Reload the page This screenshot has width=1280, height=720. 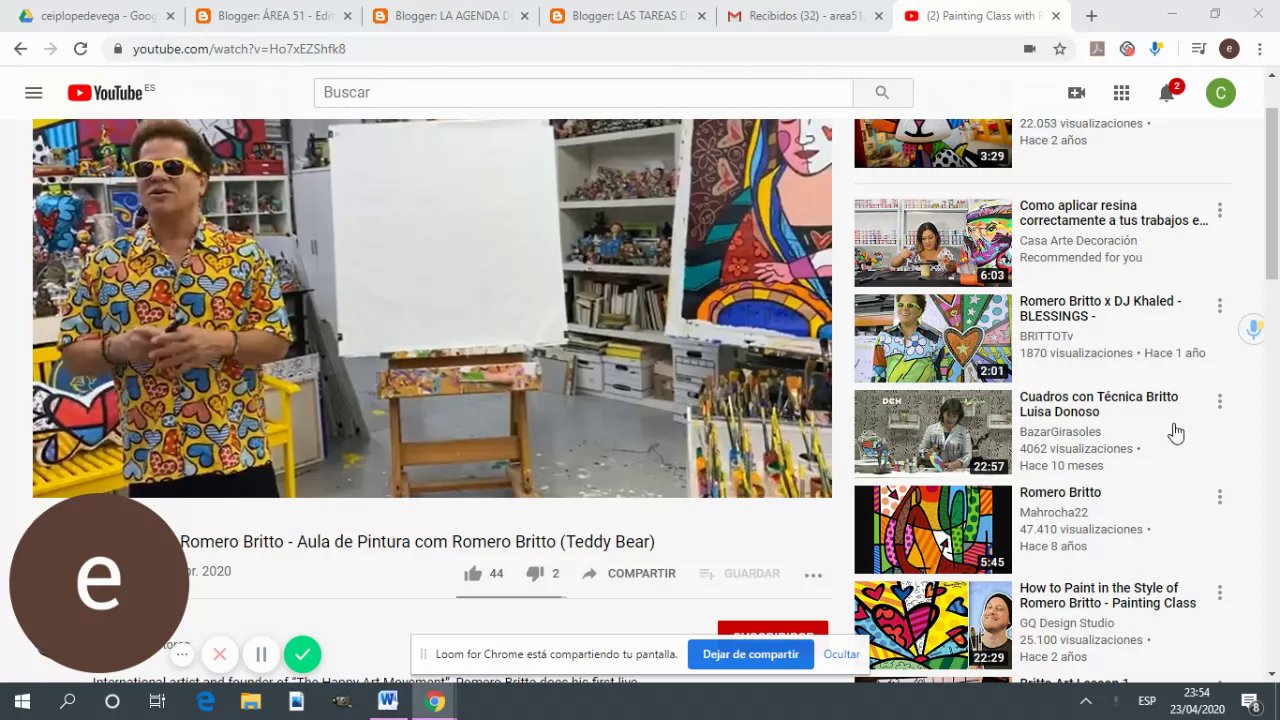[x=80, y=48]
